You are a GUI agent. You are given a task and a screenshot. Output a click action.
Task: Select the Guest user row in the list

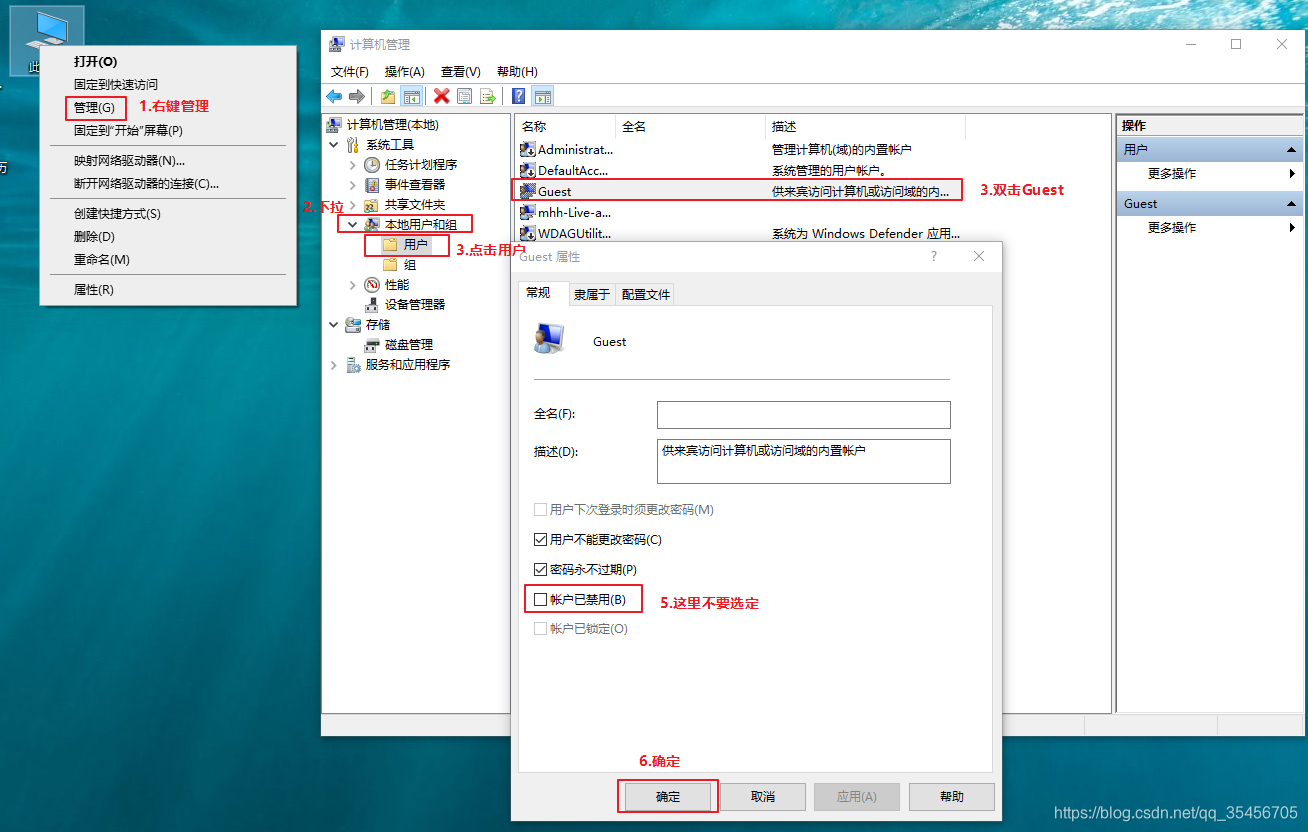tap(739, 191)
